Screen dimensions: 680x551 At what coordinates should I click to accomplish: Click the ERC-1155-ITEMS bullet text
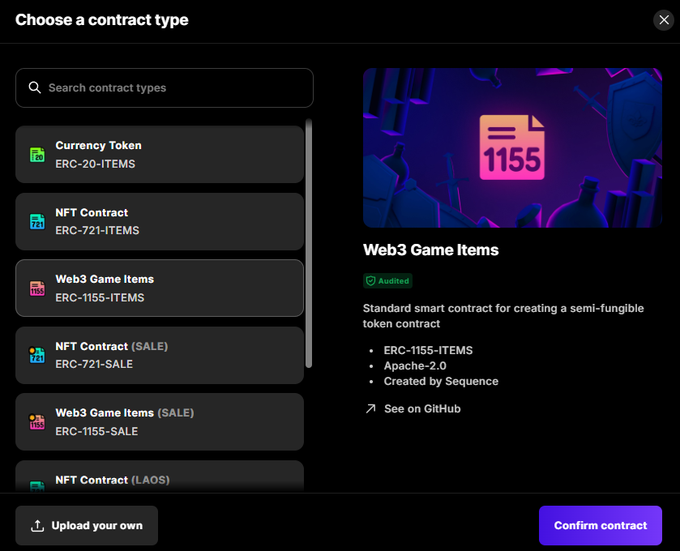428,350
